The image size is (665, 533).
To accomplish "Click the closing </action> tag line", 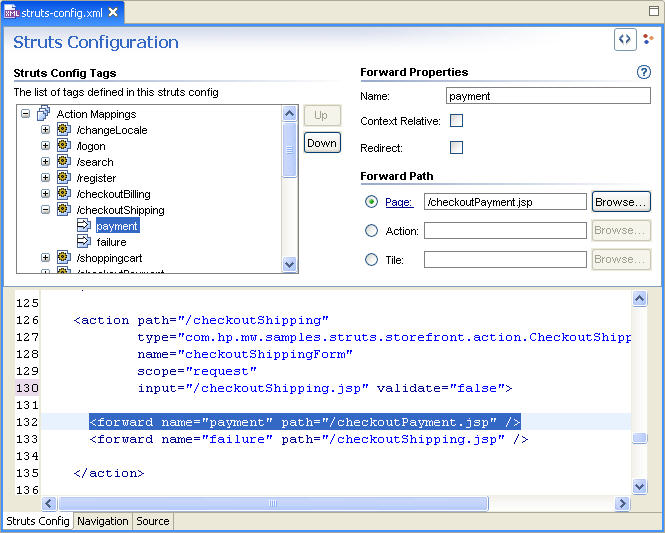I will coord(109,473).
